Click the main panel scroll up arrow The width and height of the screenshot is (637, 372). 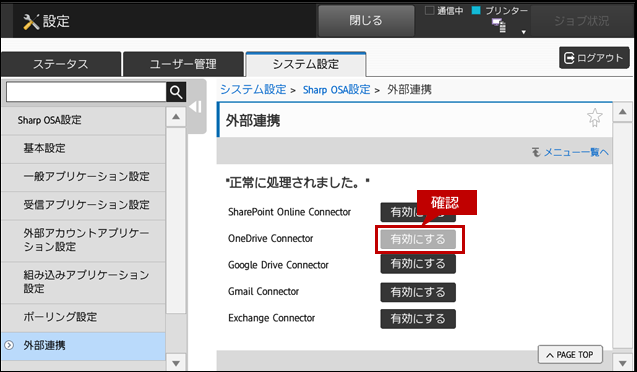(x=622, y=111)
